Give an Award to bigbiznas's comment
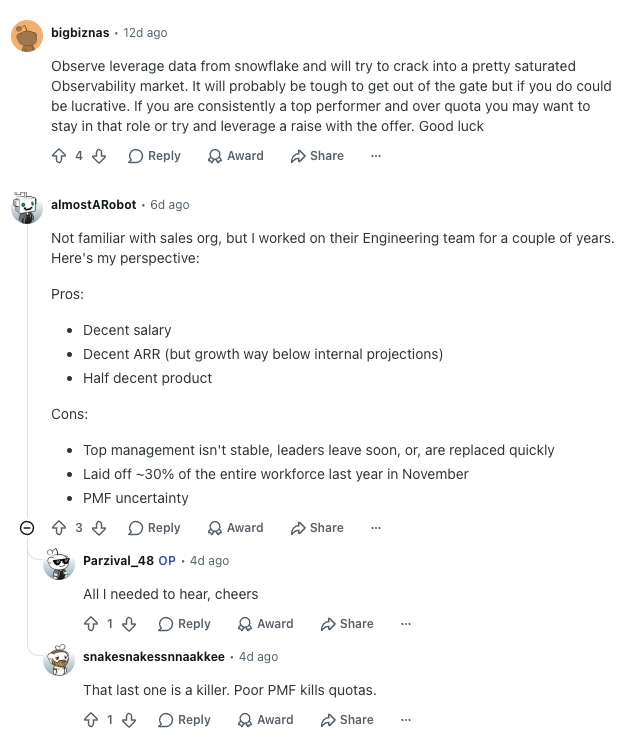The height and width of the screenshot is (739, 641). (x=236, y=156)
